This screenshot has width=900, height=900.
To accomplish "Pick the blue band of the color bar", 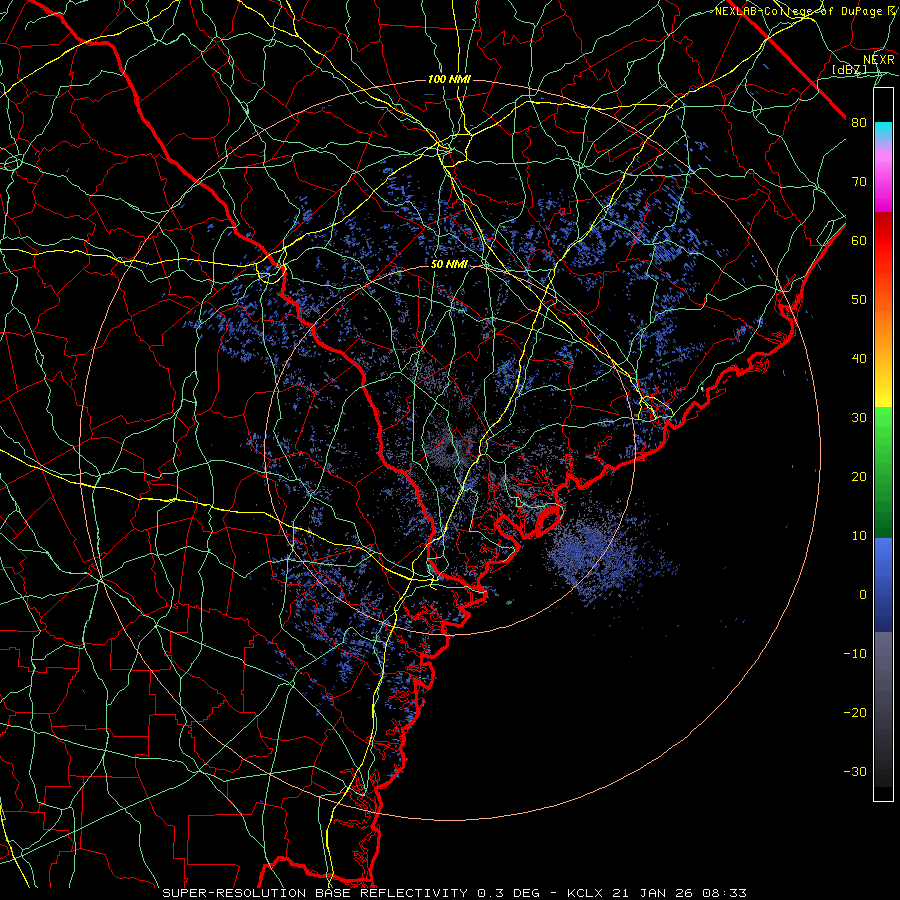I will pos(883,585).
